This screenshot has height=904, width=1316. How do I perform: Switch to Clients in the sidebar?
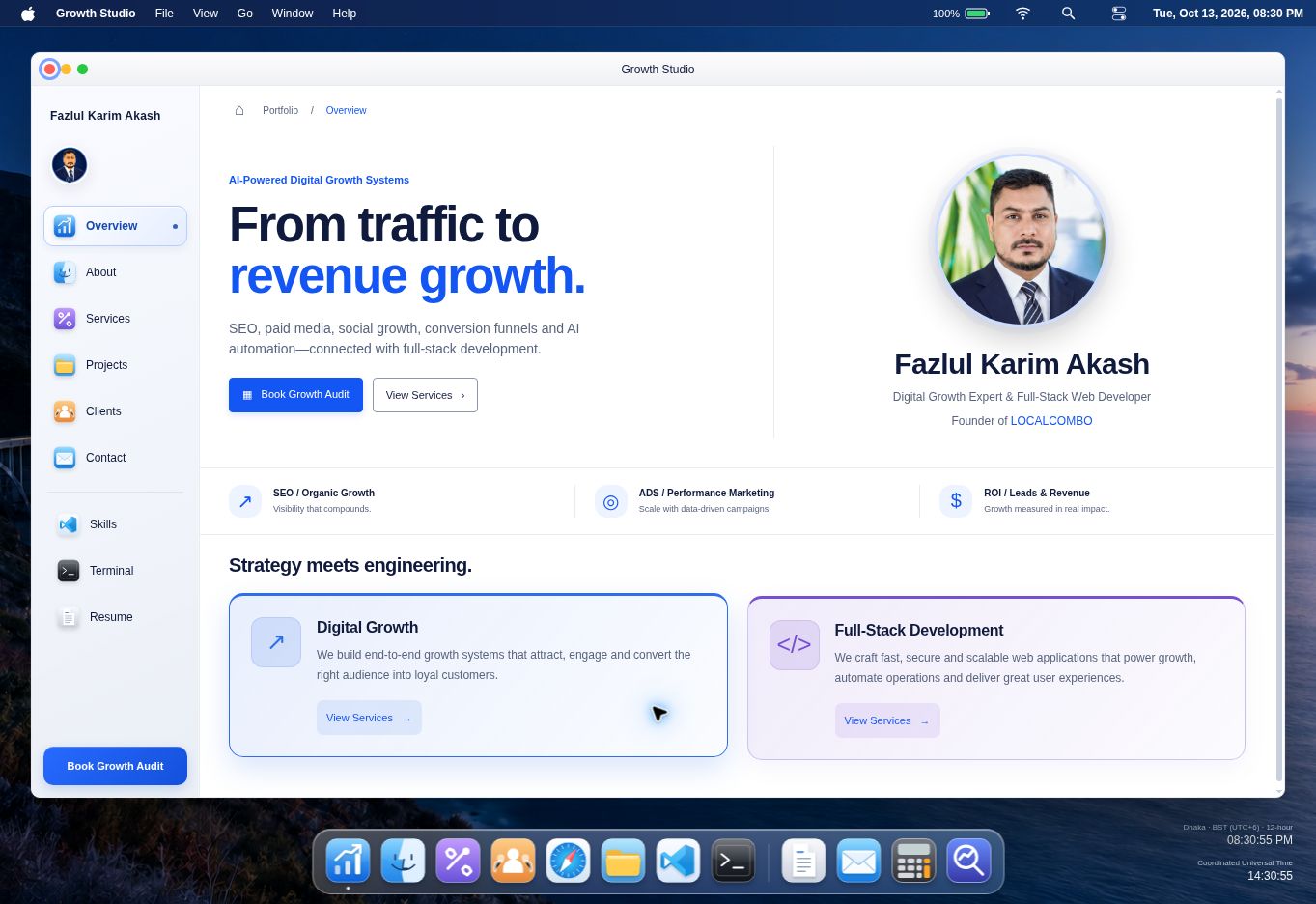115,411
